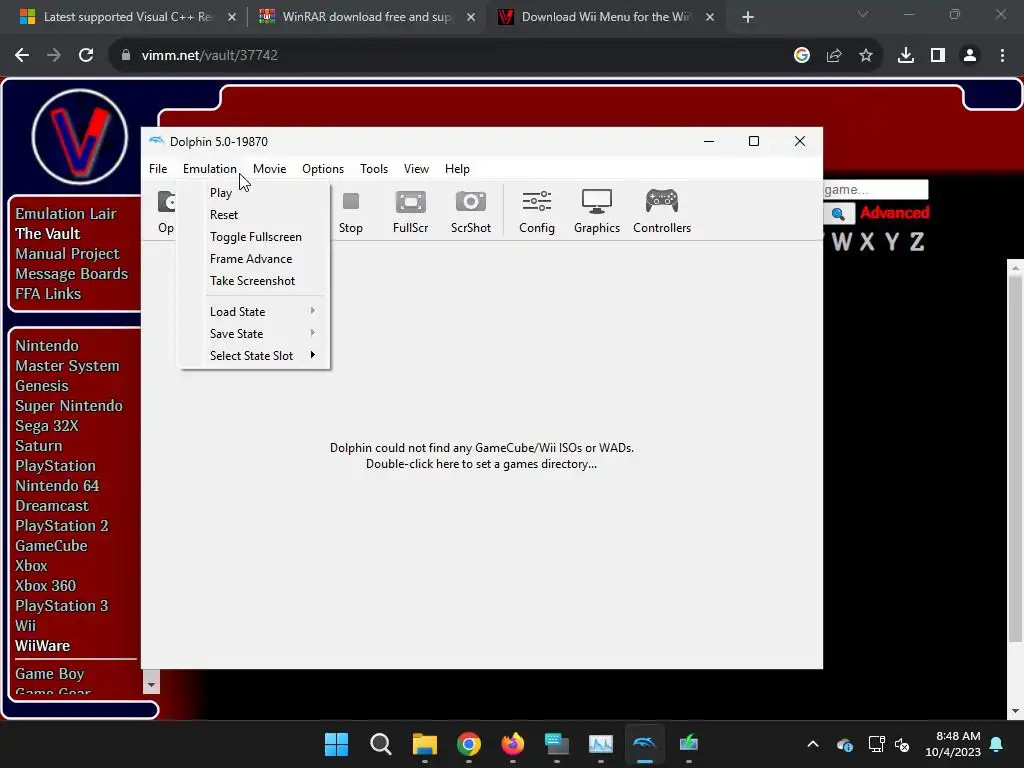The width and height of the screenshot is (1024, 768).
Task: Open Chrome downloads icon
Action: tap(905, 56)
